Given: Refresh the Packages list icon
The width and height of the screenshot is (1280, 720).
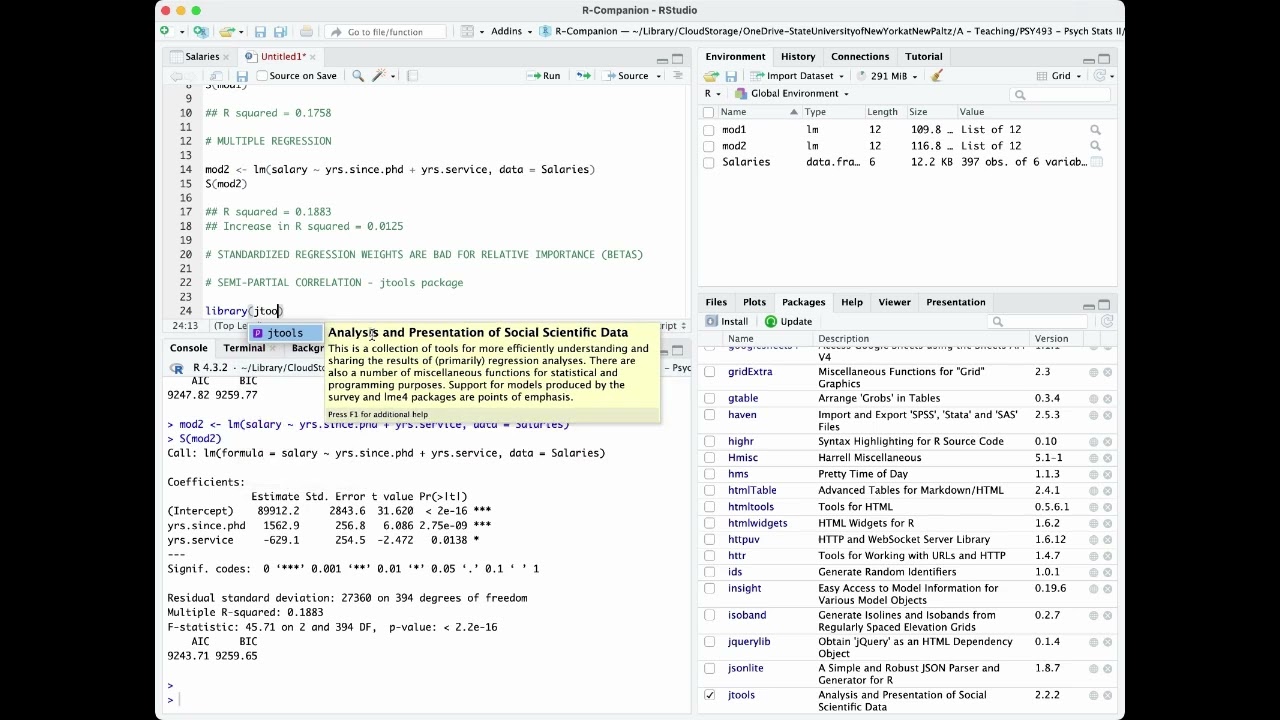Looking at the screenshot, I should pyautogui.click(x=1107, y=322).
